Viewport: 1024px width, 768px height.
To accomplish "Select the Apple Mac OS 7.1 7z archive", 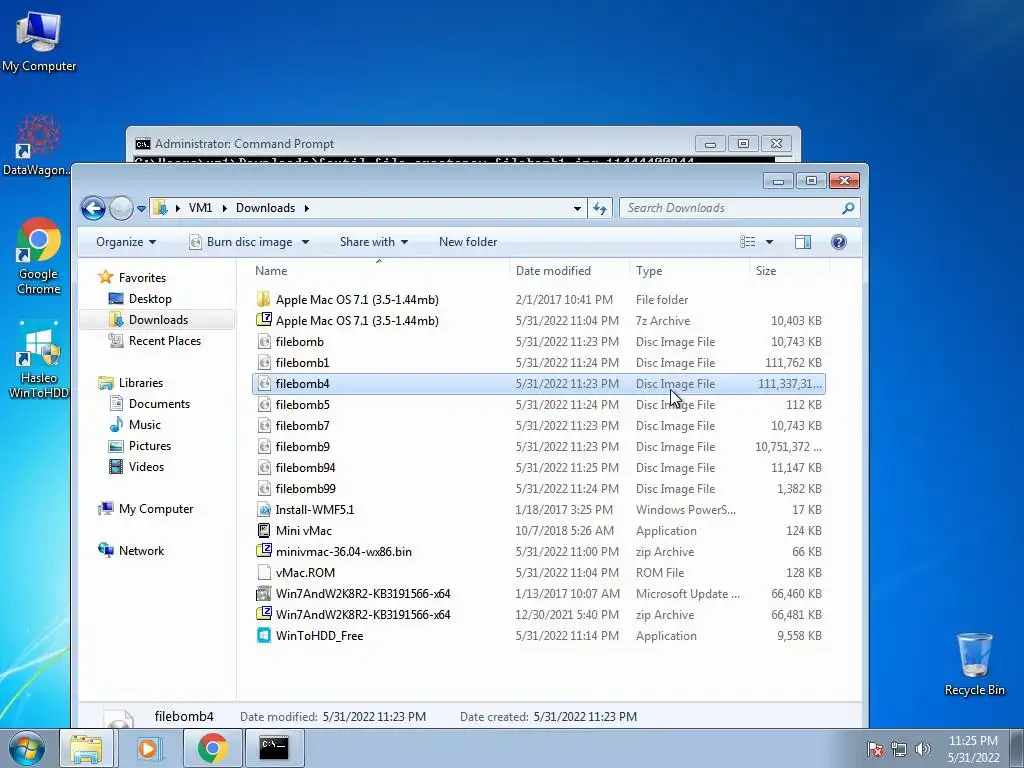I will coord(538,321).
